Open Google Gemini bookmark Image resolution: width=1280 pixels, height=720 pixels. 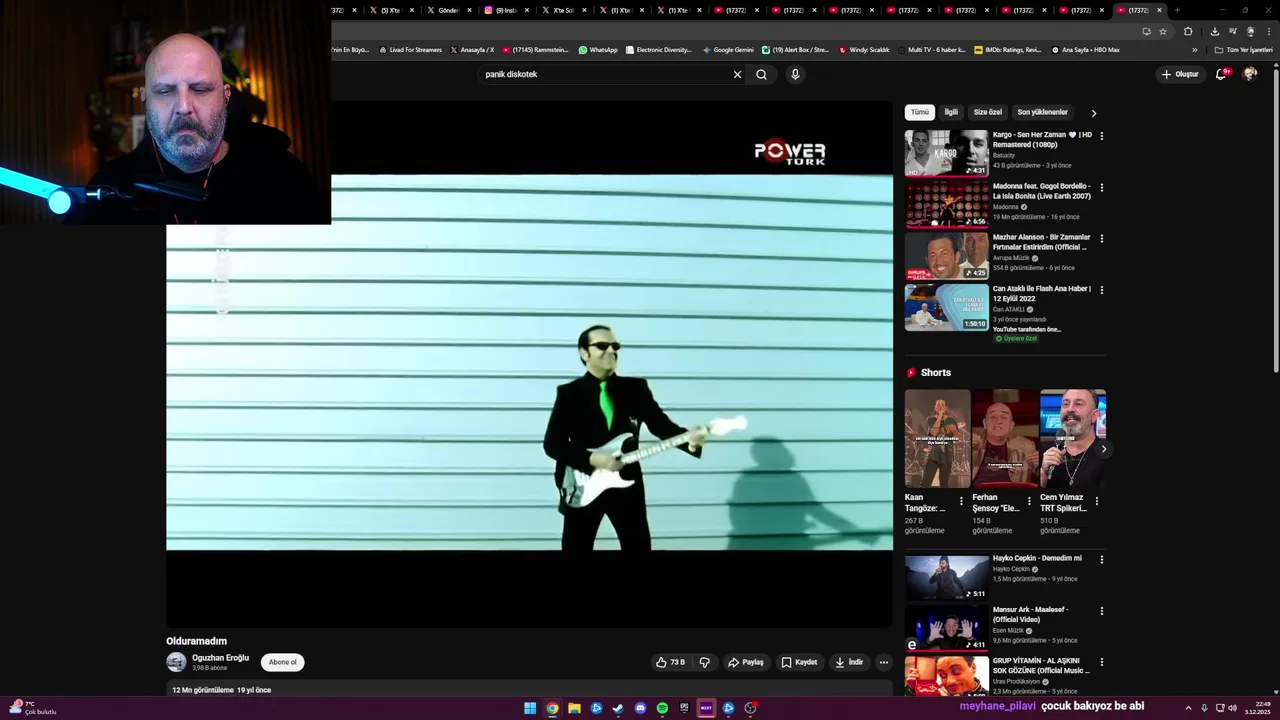tap(728, 50)
